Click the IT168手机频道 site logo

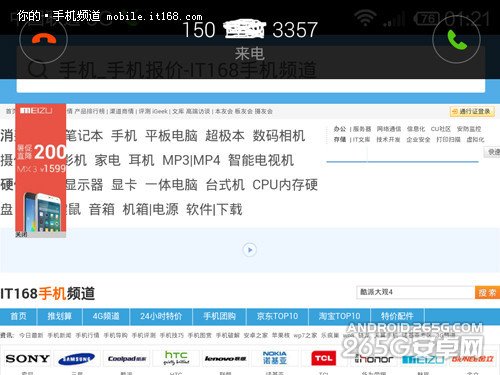48,294
